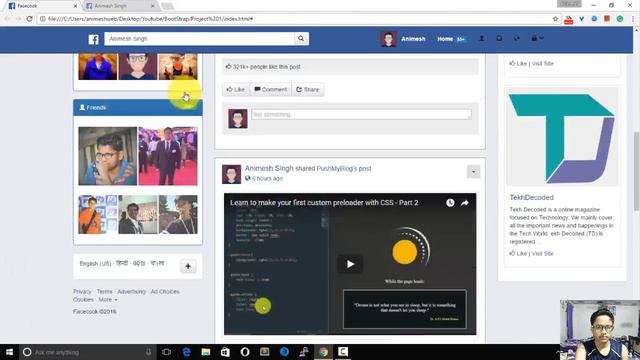Open the Advertising footer link
Image resolution: width=640 pixels, height=360 pixels.
click(x=131, y=291)
